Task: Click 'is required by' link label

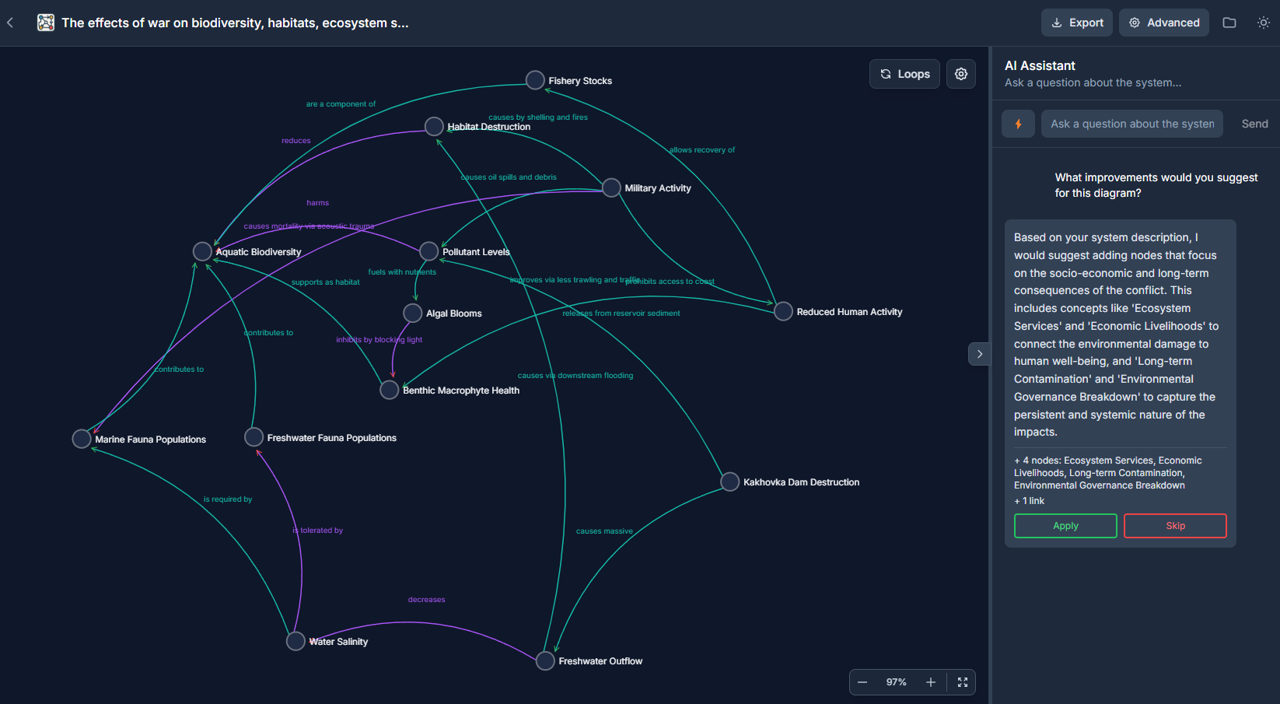Action: coord(228,499)
